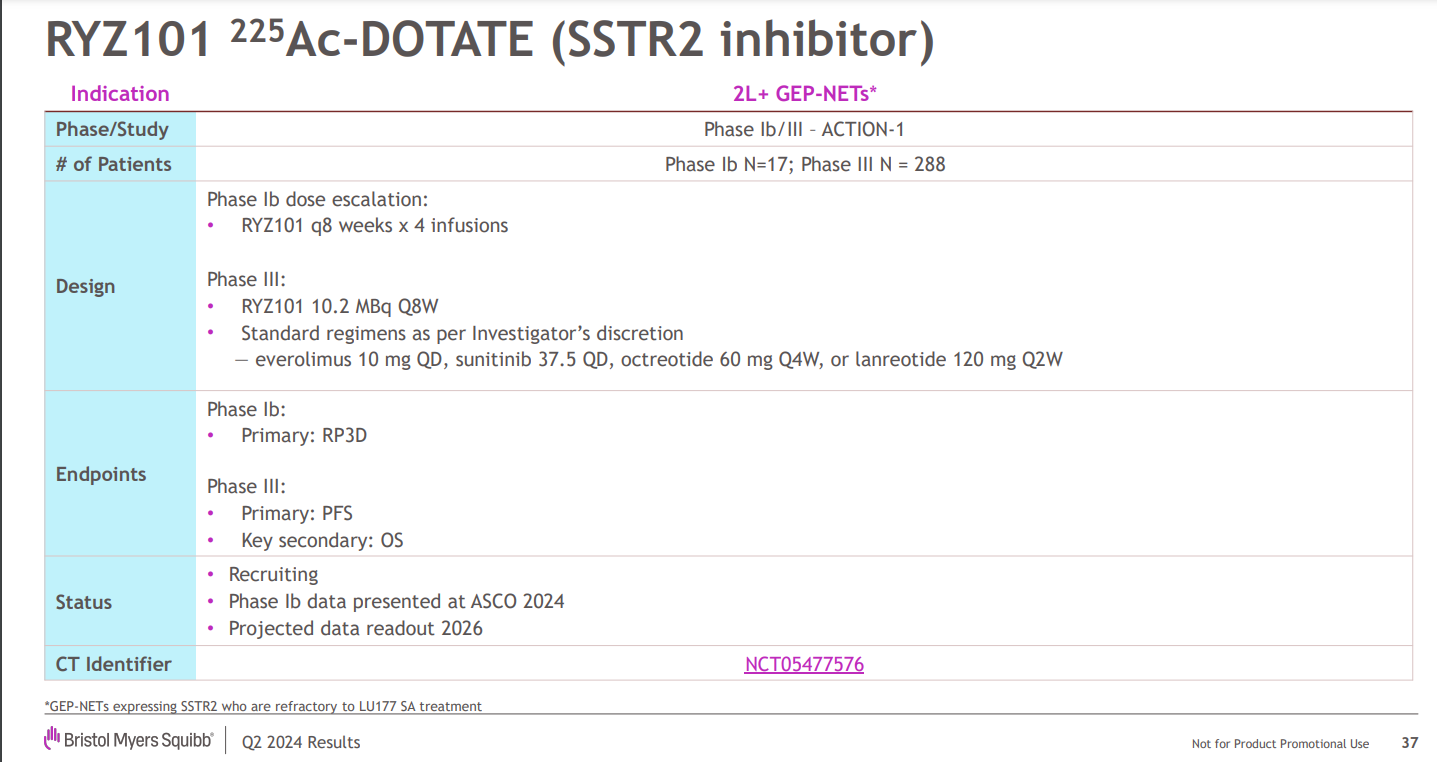The width and height of the screenshot is (1437, 762).
Task: Click the RYZ101 10.2 MBq Q8W bullet
Action: (340, 306)
